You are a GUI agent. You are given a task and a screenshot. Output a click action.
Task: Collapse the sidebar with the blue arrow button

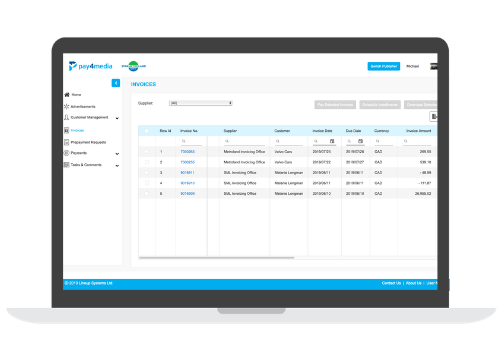pos(116,83)
